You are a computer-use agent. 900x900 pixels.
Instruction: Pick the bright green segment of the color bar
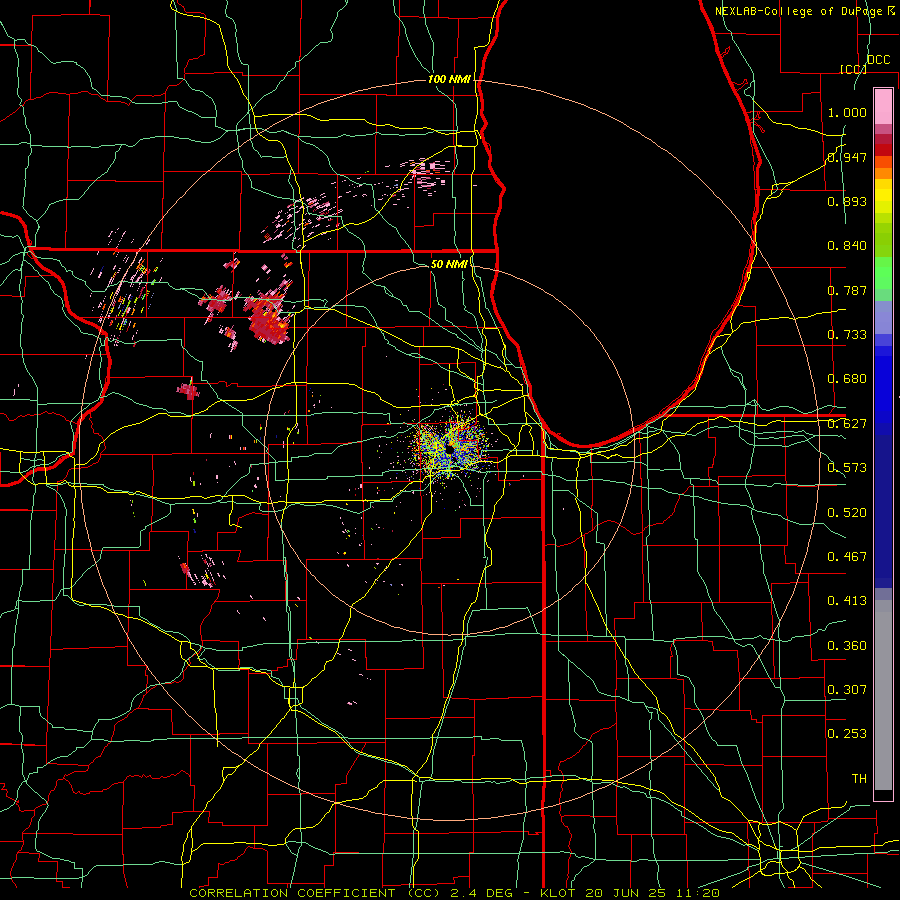883,273
